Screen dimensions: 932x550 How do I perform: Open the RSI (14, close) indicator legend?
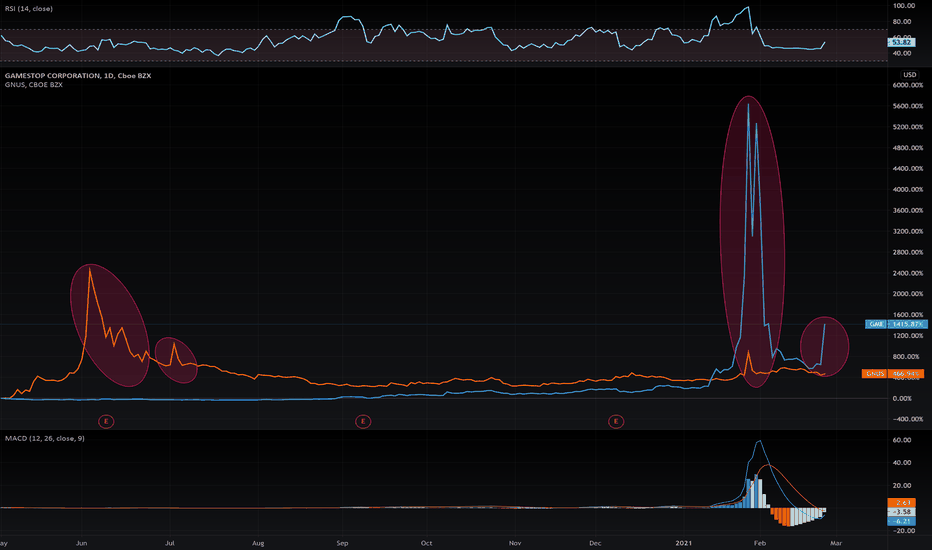pyautogui.click(x=29, y=9)
